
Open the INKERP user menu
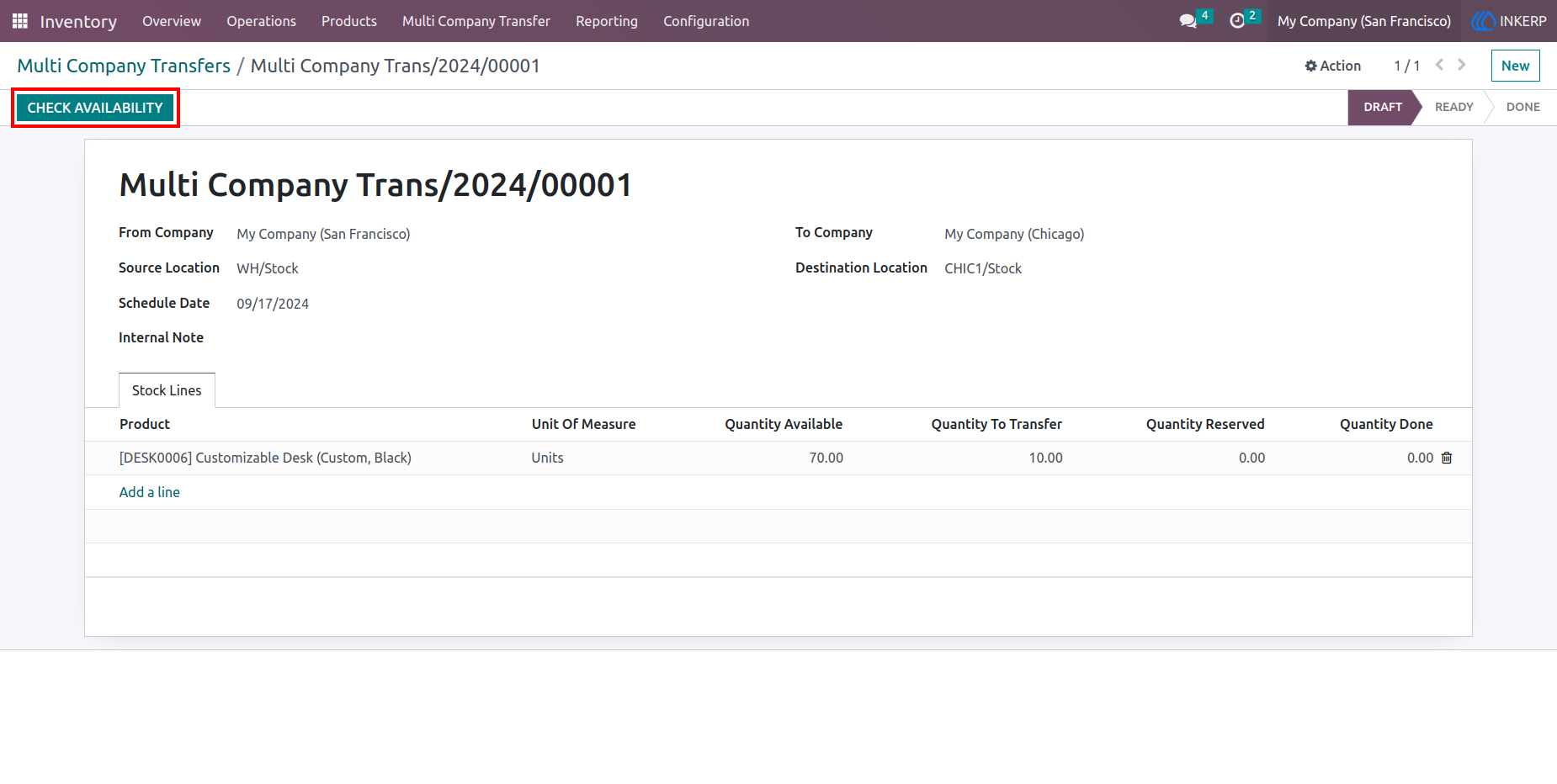tap(1510, 21)
